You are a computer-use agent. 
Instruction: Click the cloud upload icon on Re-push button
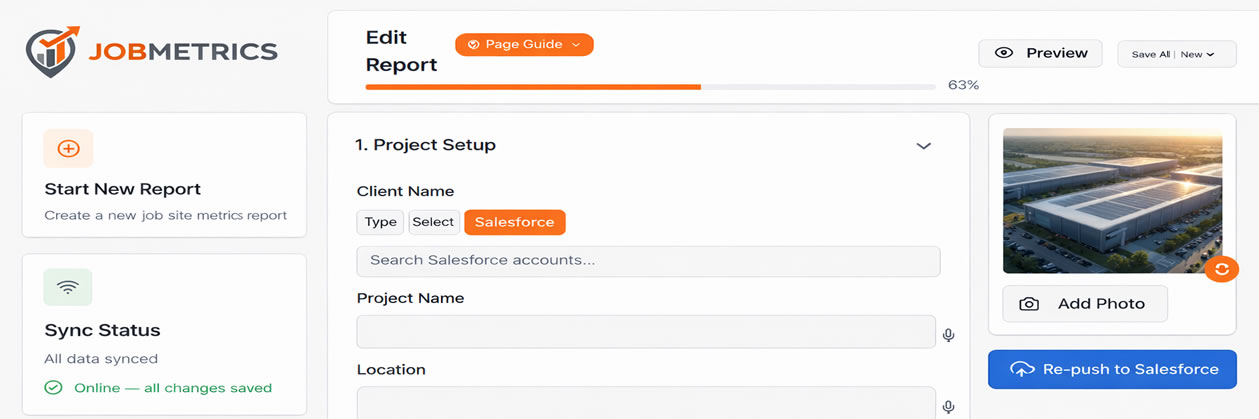pyautogui.click(x=1022, y=369)
